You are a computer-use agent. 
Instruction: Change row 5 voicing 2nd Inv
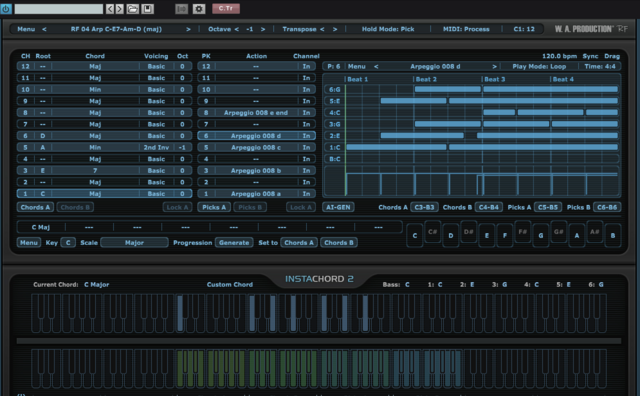(x=156, y=147)
